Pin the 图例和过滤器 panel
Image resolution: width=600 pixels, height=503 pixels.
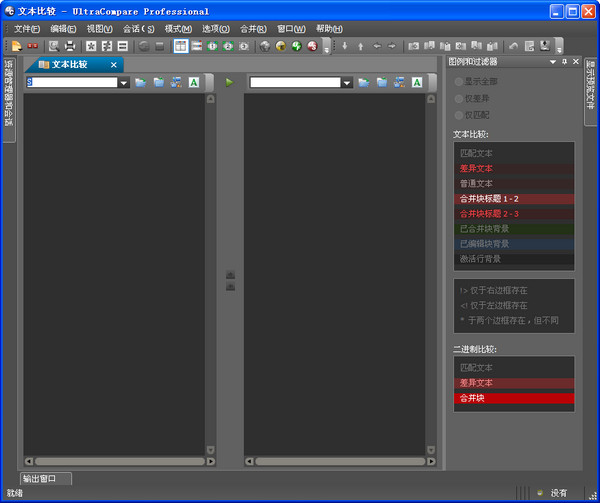pos(563,62)
